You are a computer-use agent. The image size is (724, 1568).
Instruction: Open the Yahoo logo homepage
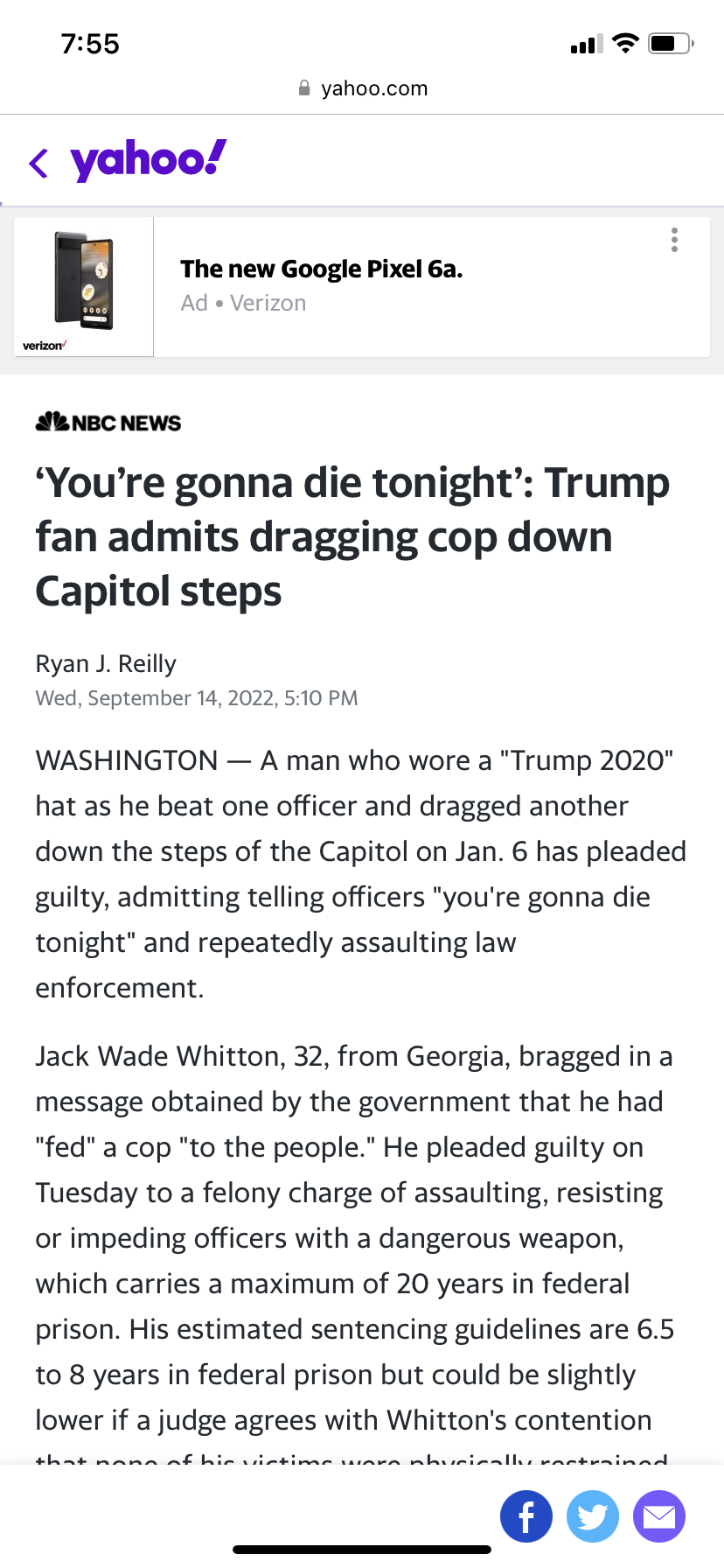coord(148,160)
